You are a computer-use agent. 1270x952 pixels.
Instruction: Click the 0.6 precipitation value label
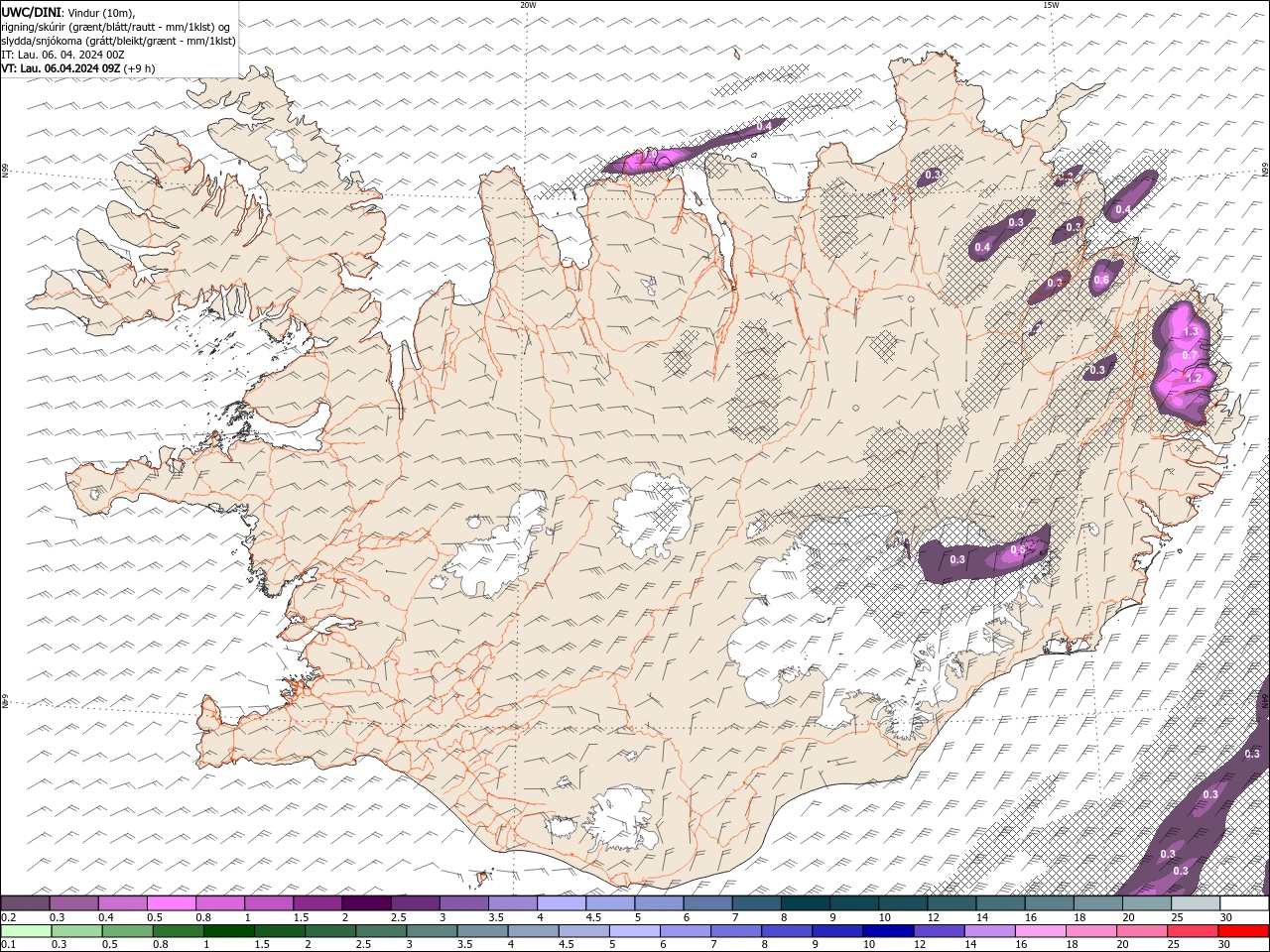point(1101,281)
